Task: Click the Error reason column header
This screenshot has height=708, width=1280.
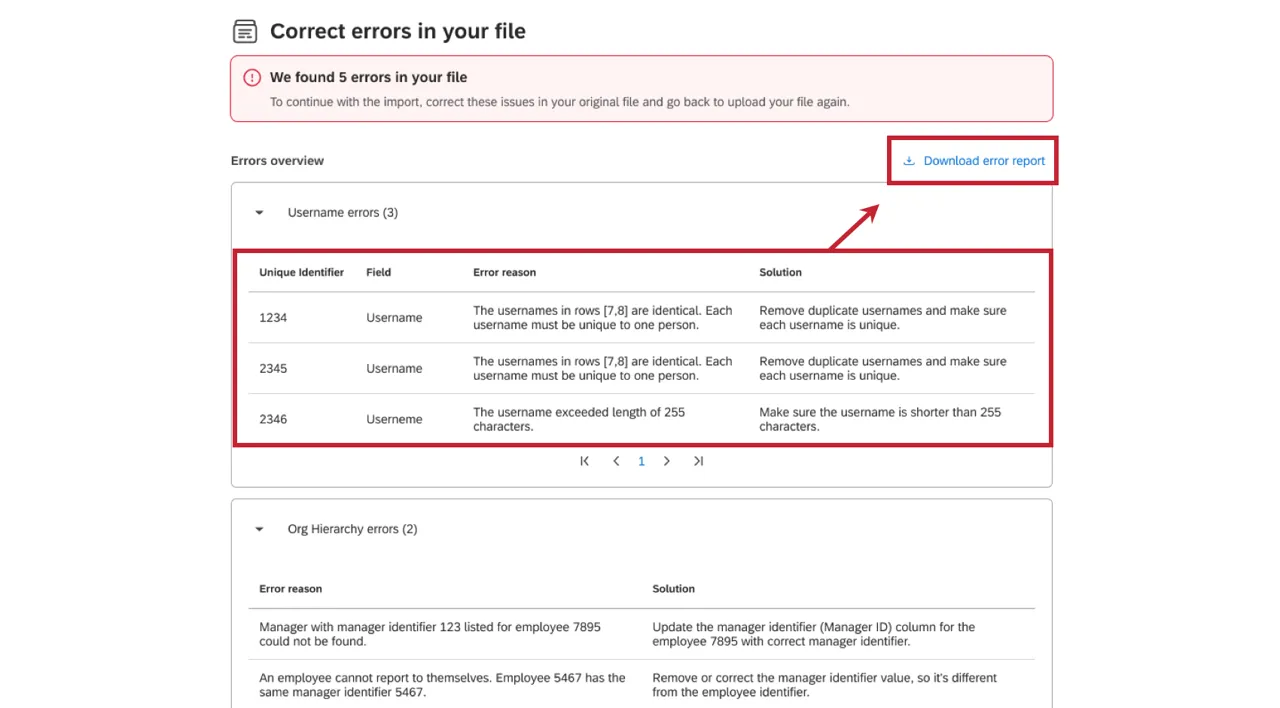Action: point(504,272)
